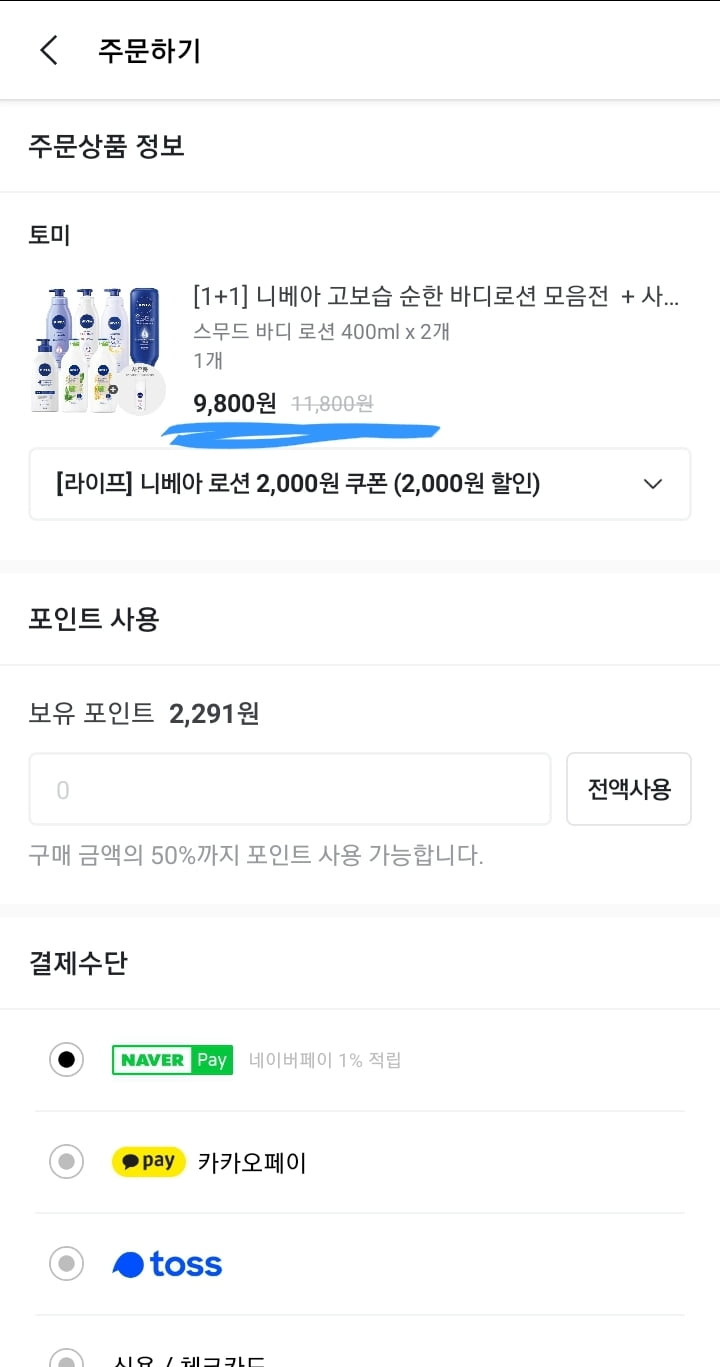Tap the NAVER Pay logo
The height and width of the screenshot is (1367, 720).
pyautogui.click(x=172, y=1060)
